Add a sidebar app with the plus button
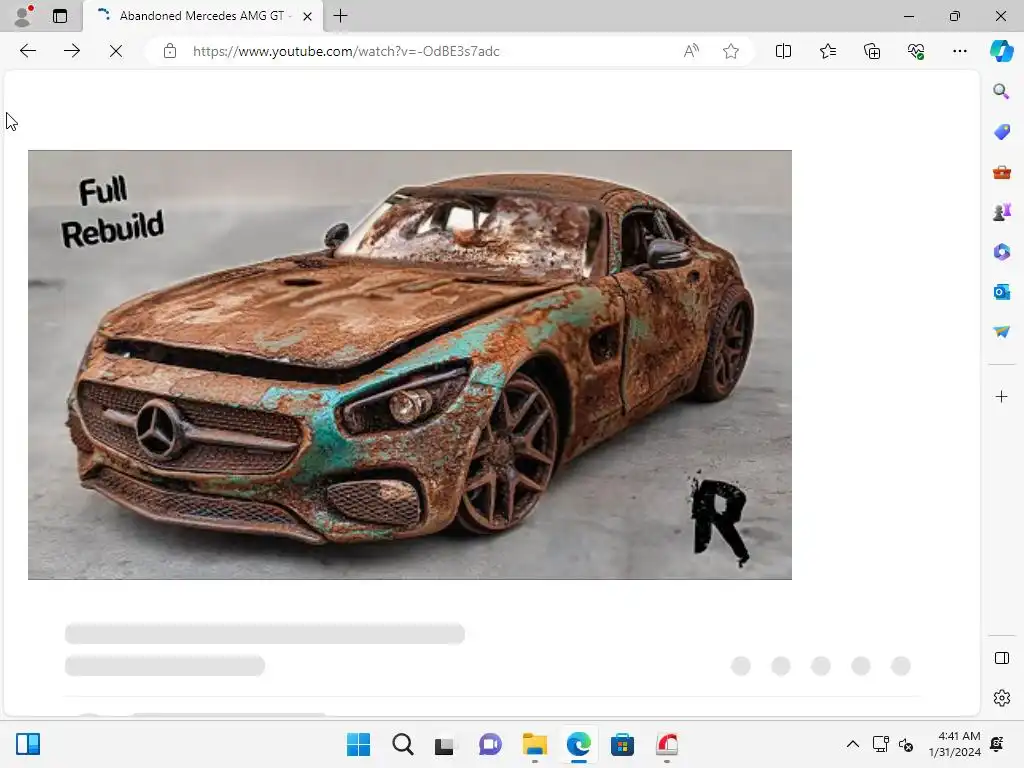Viewport: 1024px width, 768px height. coord(1001,396)
